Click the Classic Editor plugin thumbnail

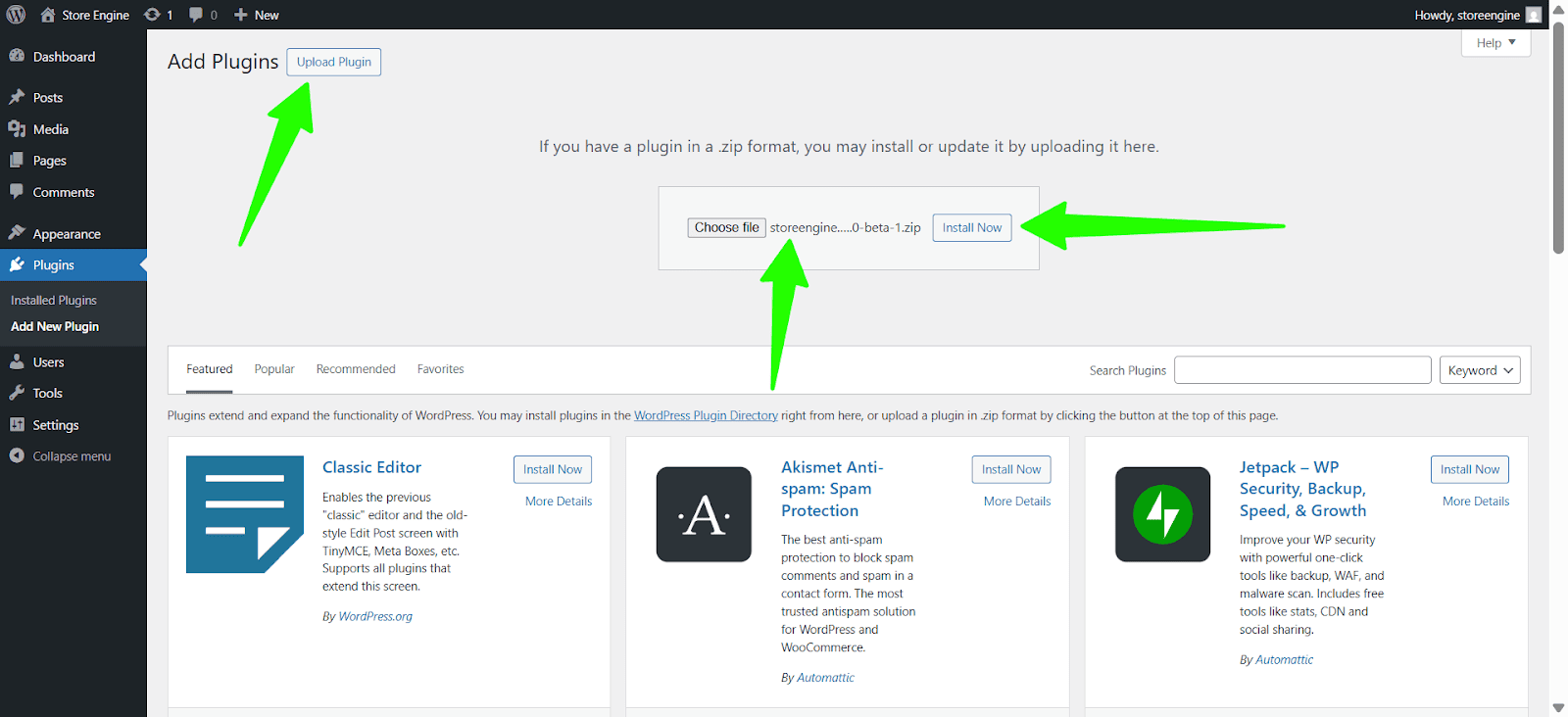245,514
